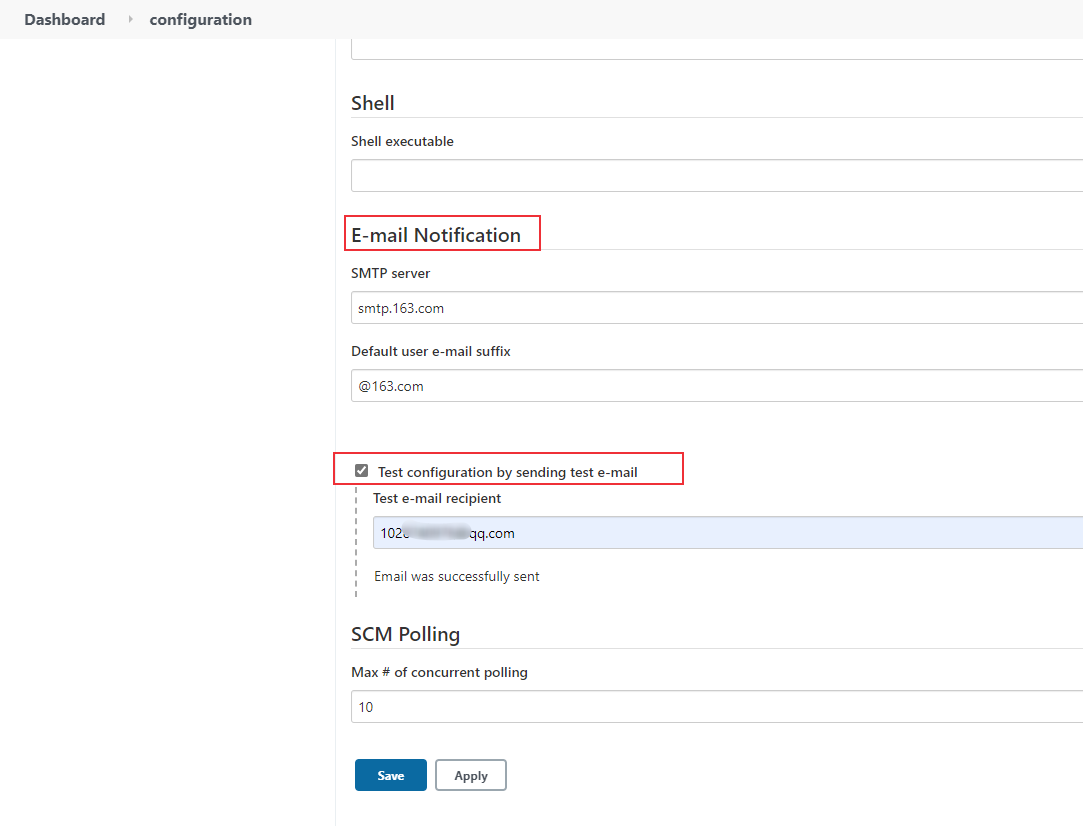
Task: Click the 'SMTP server' label
Action: pyautogui.click(x=390, y=273)
